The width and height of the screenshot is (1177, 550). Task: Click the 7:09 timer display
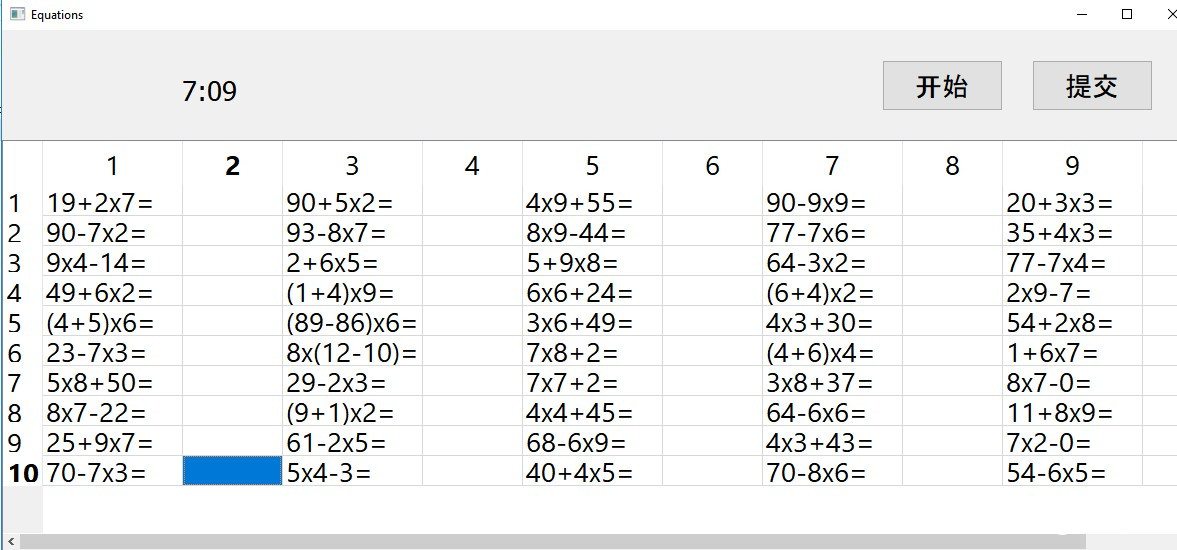[210, 92]
